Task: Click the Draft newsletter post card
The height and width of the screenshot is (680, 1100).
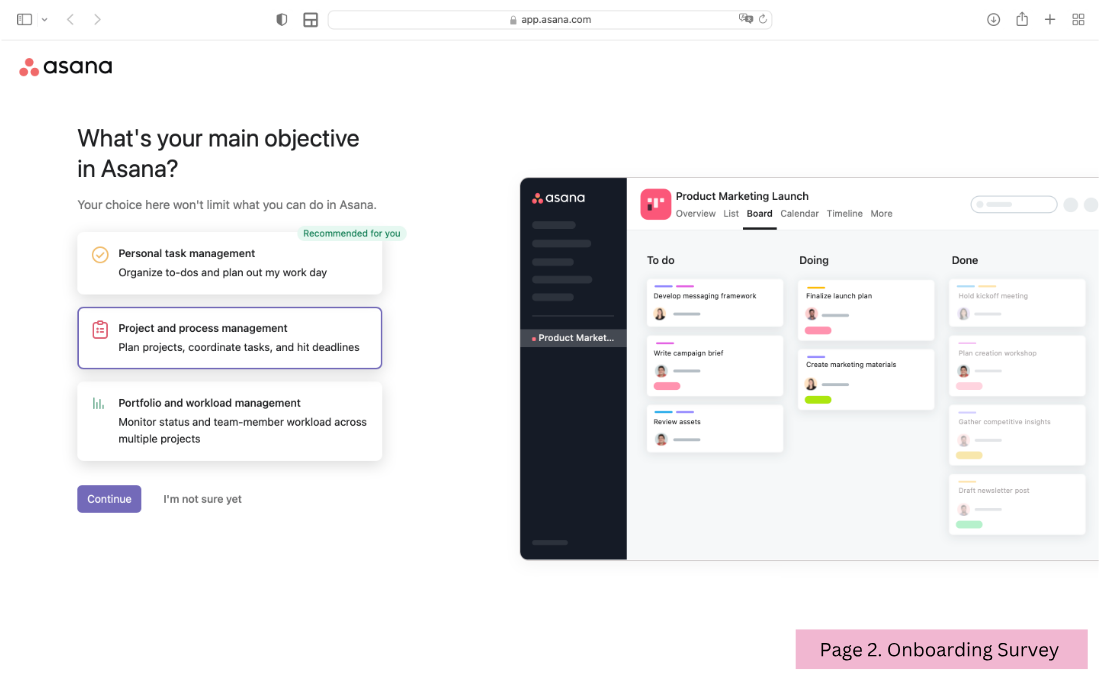Action: (x=1017, y=505)
